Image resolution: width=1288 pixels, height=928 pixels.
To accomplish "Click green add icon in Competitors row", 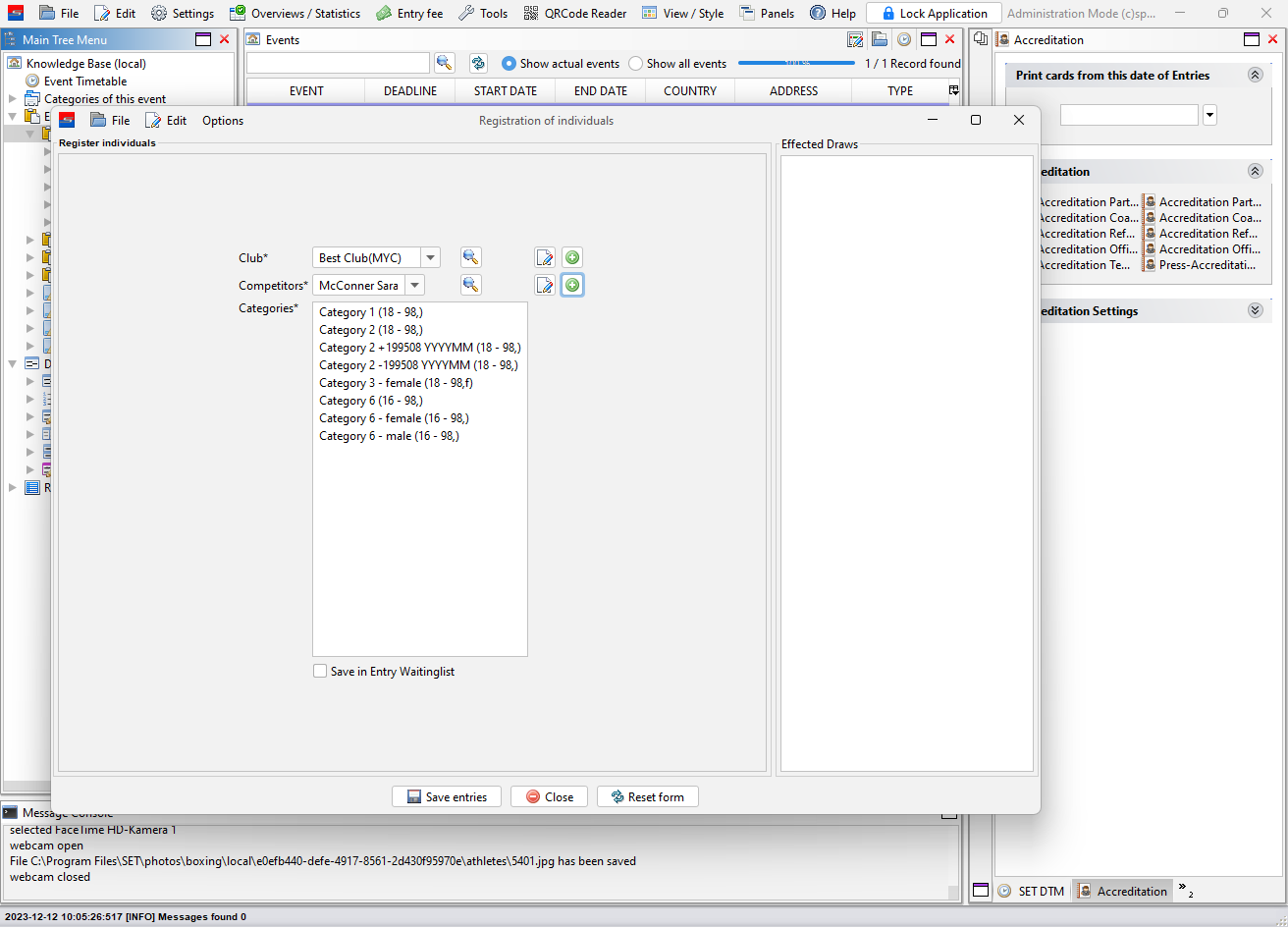I will coord(572,285).
